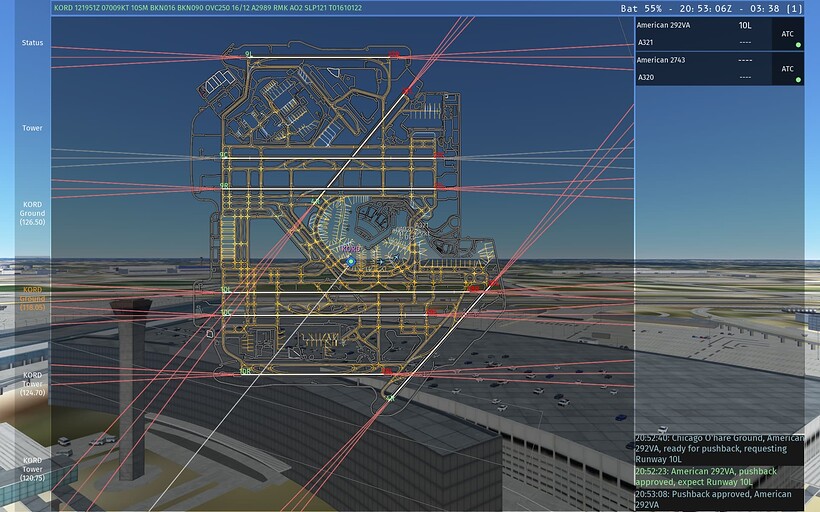Select the aircraft icon nearest the KORD marker
820x512 pixels.
(381, 261)
